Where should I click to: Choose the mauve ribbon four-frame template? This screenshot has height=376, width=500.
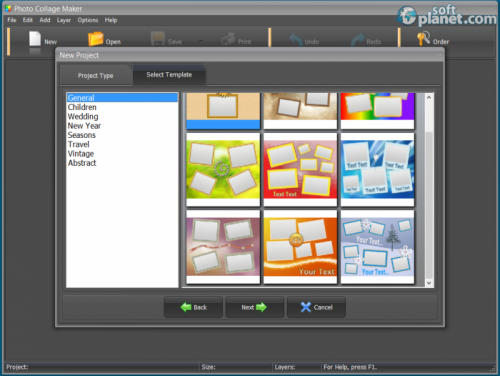click(223, 247)
